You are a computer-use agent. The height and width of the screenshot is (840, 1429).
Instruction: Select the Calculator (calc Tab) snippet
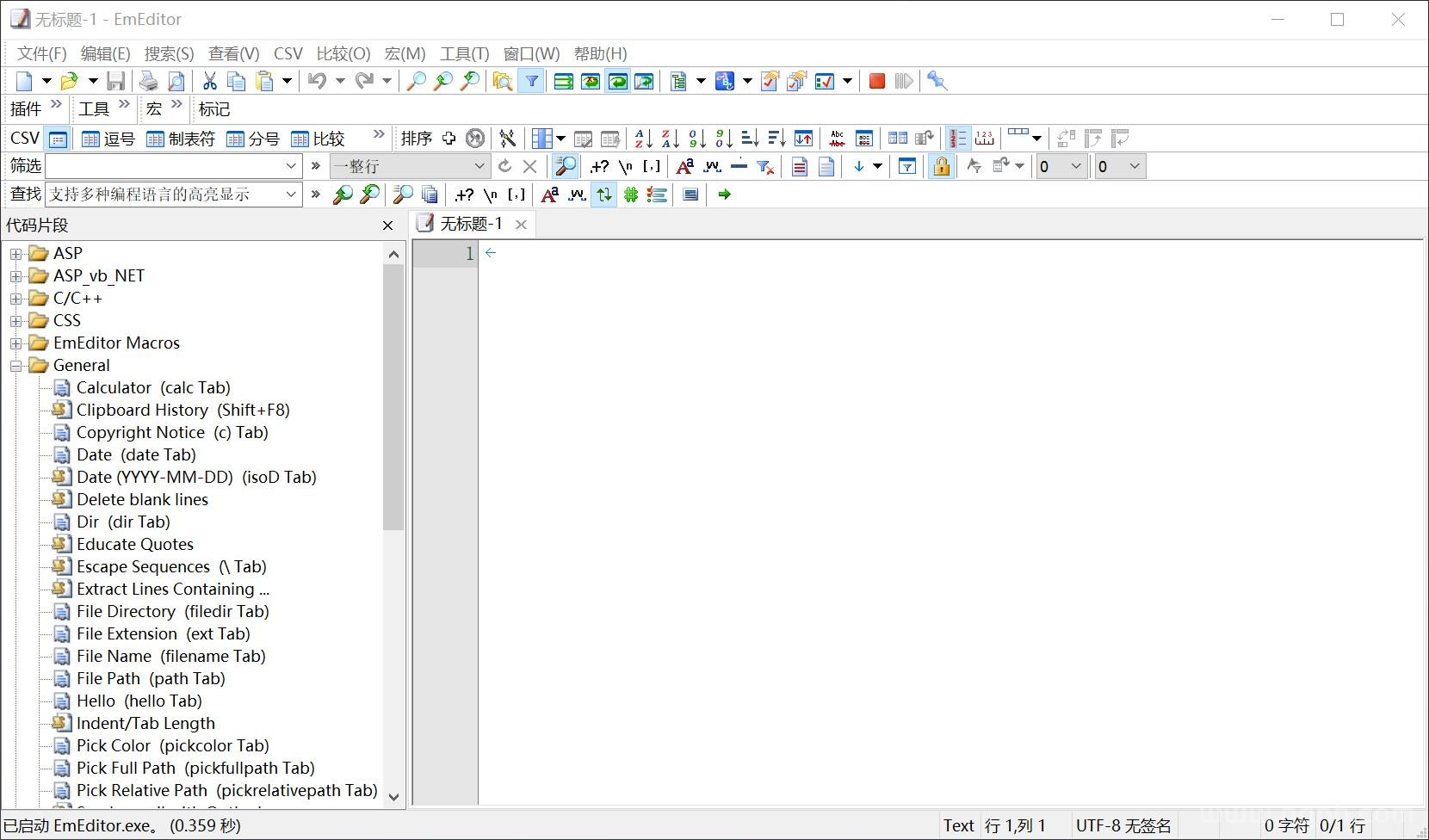[153, 388]
